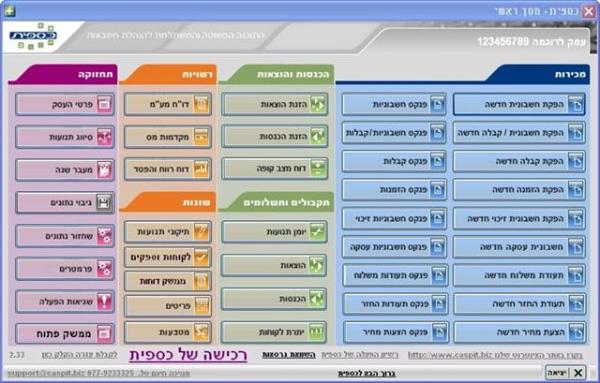600x383 pixels.
Task: Open הפקת קבלה חדשה
Action: click(519, 161)
